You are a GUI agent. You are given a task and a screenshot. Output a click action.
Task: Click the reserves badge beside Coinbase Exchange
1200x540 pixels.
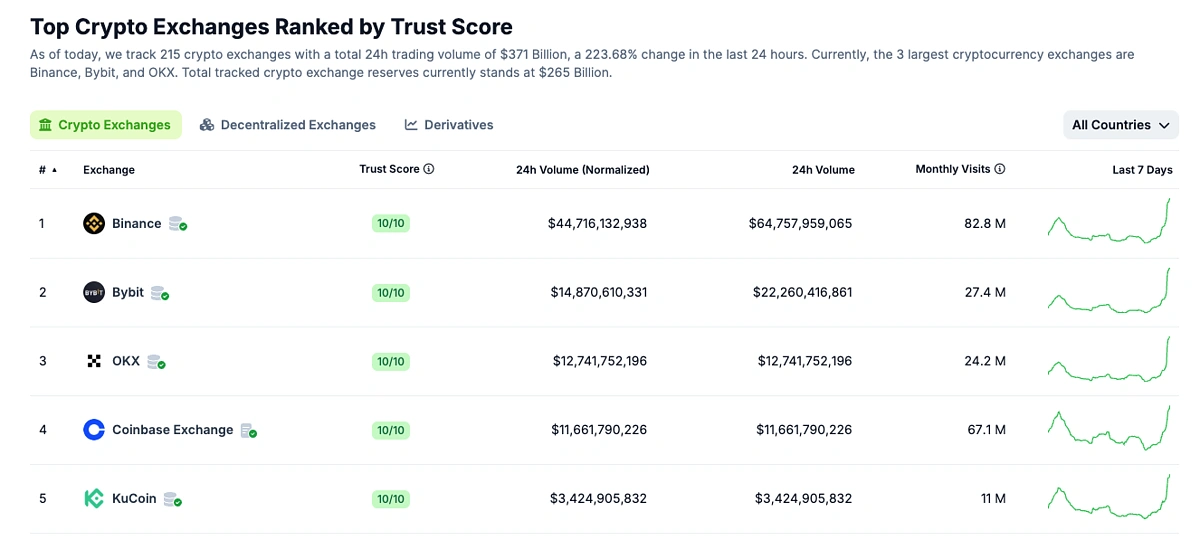(x=249, y=431)
